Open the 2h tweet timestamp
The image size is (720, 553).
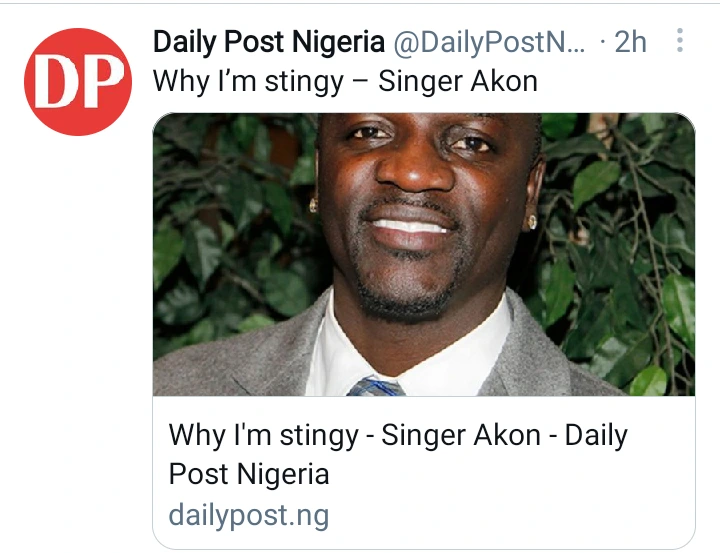(630, 42)
